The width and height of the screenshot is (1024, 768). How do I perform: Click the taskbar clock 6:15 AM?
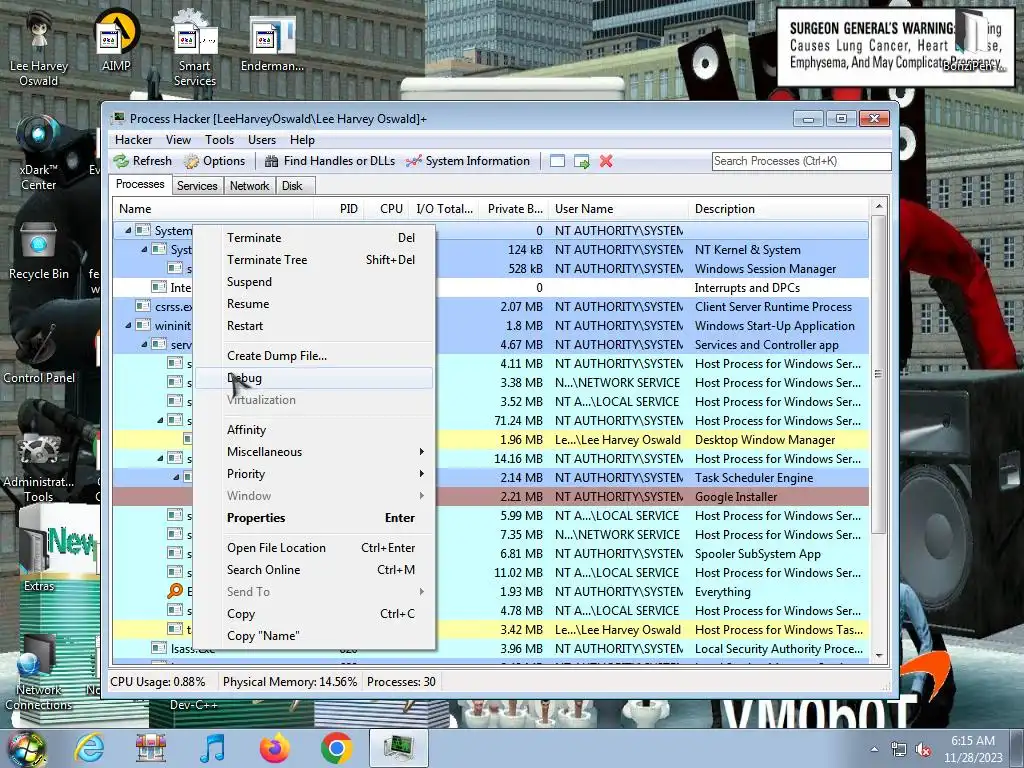pyautogui.click(x=973, y=741)
